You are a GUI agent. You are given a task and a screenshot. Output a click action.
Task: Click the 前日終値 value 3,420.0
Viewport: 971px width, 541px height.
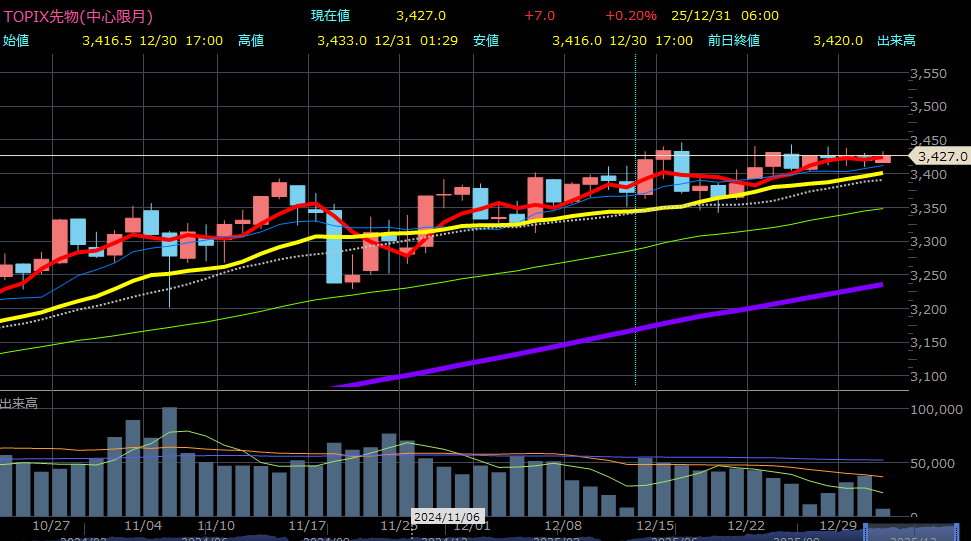click(x=838, y=41)
